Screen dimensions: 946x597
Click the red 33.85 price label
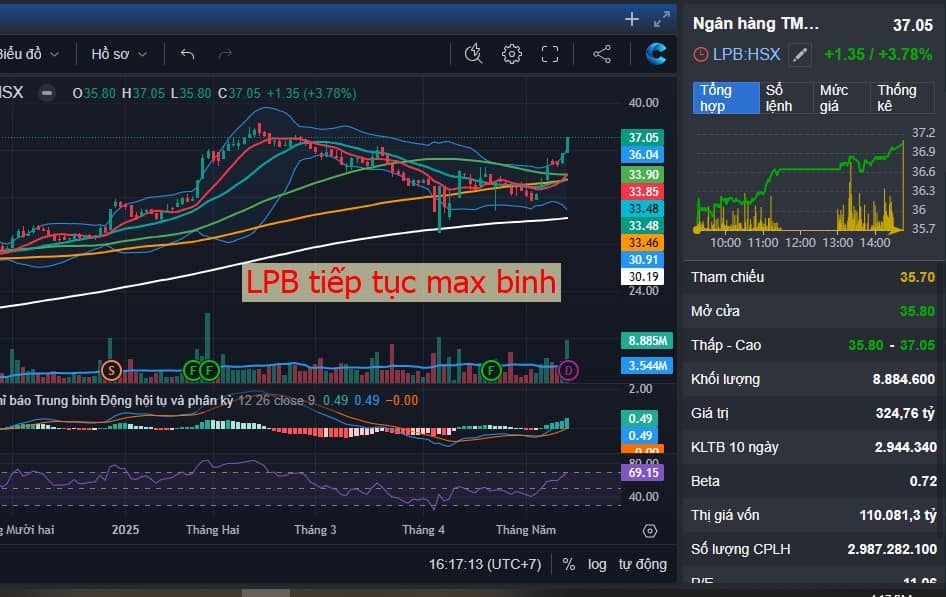pos(643,192)
